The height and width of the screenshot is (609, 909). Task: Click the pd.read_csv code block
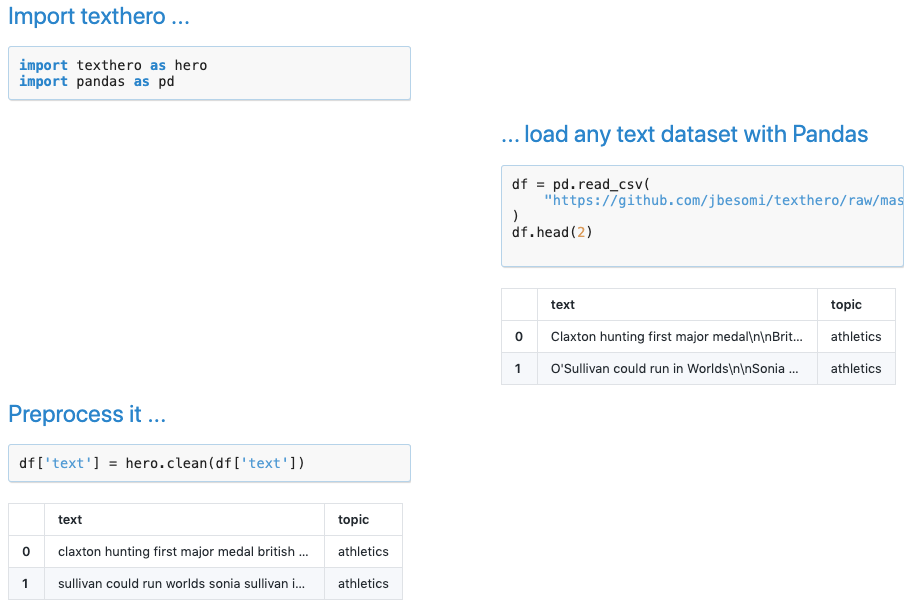(x=702, y=216)
